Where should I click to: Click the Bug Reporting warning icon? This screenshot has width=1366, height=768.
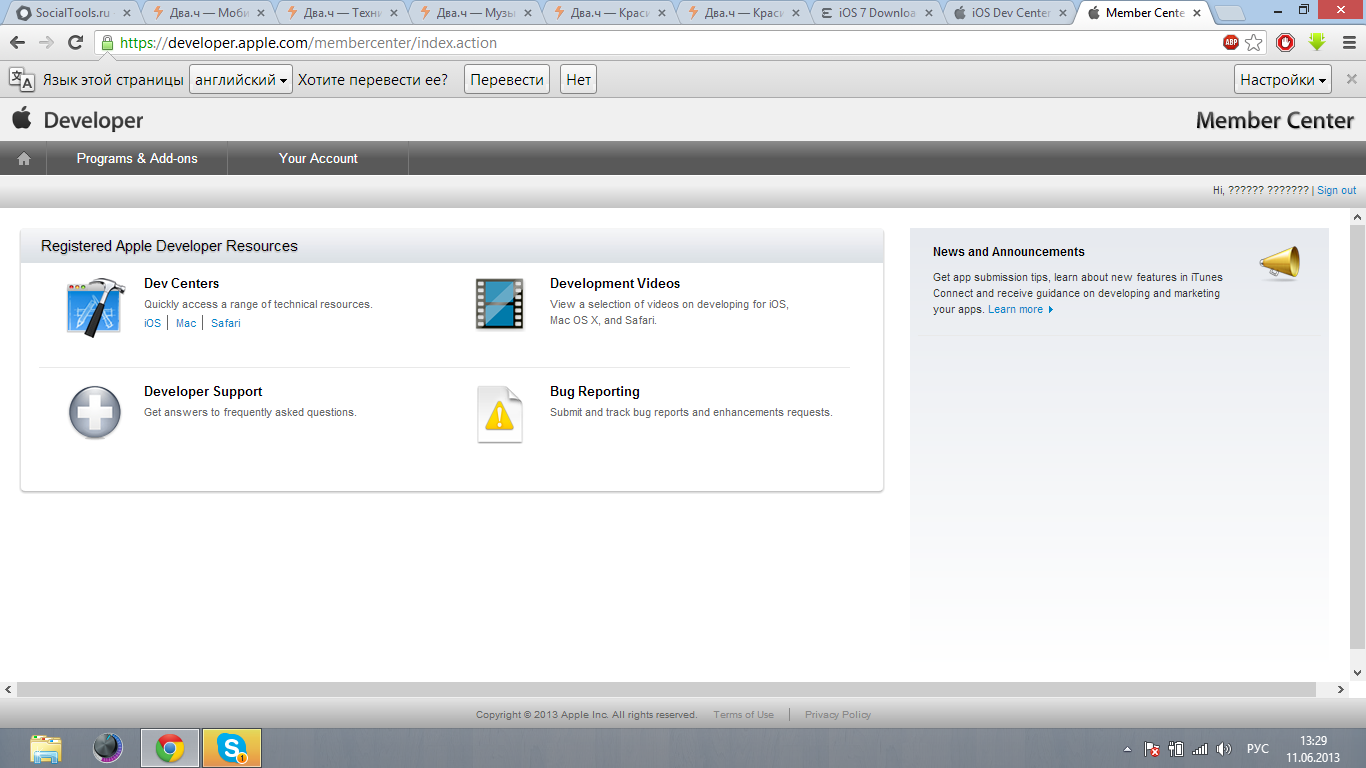tap(499, 414)
